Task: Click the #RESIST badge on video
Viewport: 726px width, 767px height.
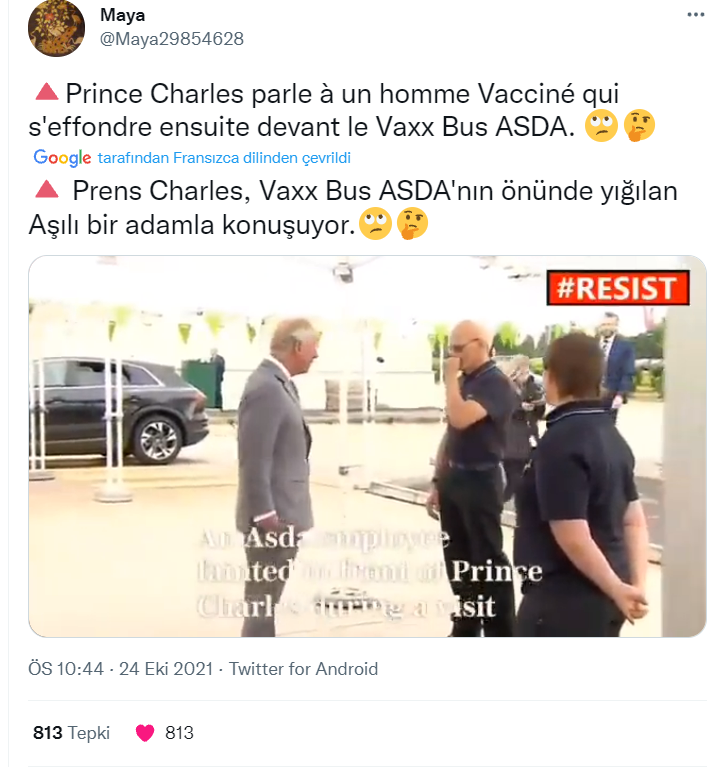Action: click(618, 288)
